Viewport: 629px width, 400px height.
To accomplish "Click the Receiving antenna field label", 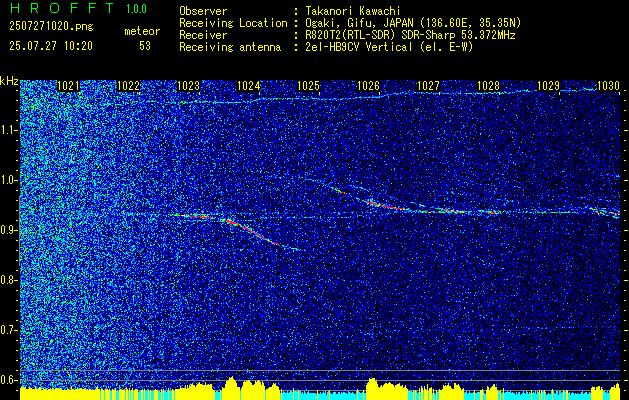I will coord(230,47).
